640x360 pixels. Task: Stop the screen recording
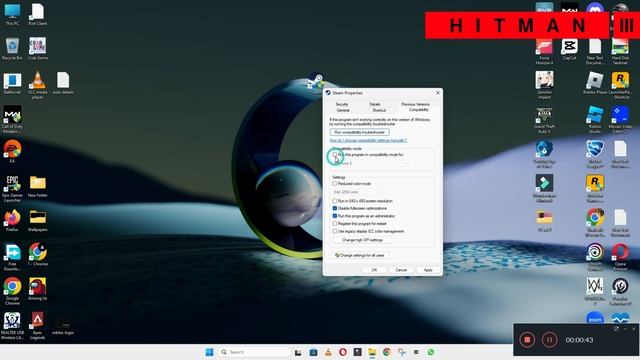[527, 340]
